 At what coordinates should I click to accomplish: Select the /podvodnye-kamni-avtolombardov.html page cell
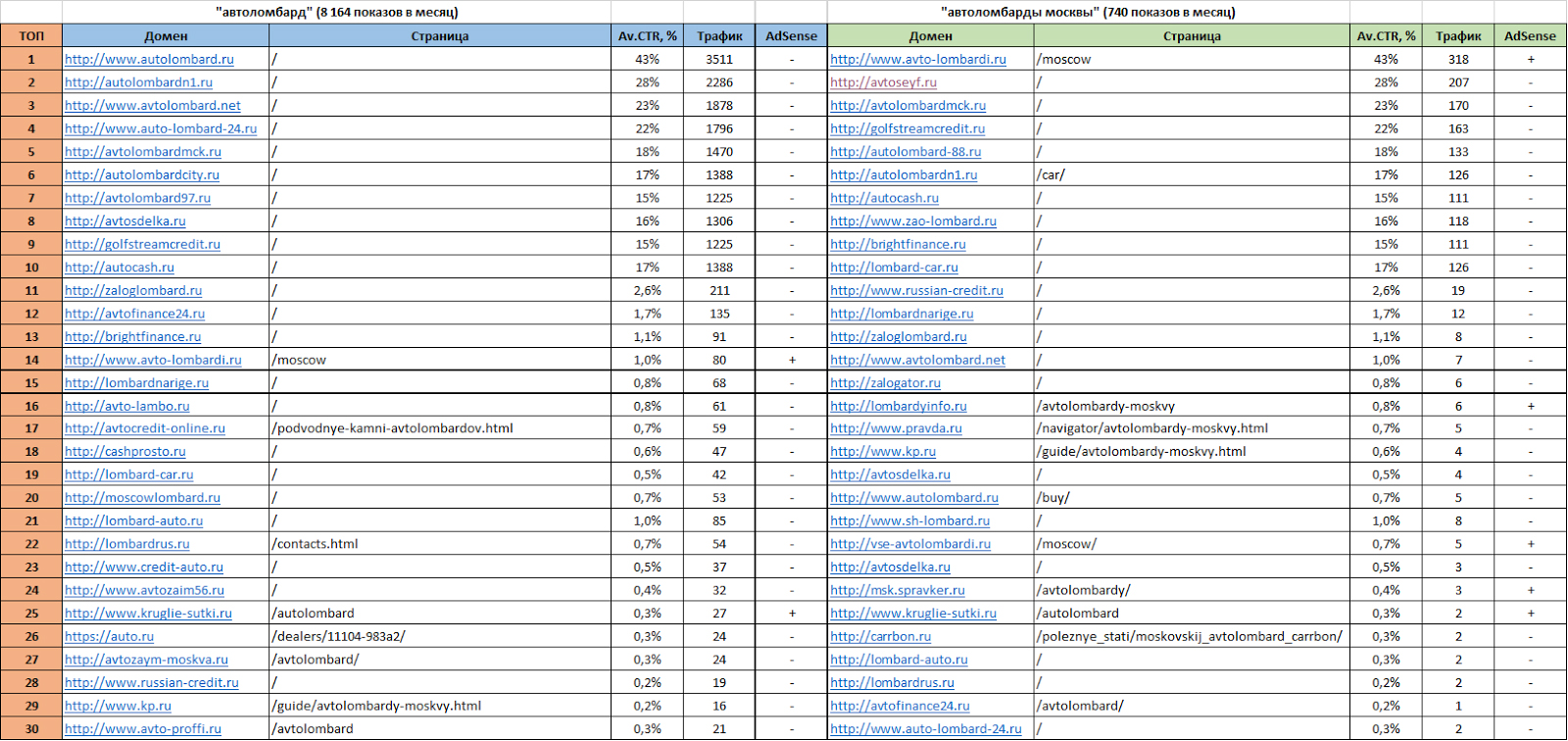pos(440,428)
